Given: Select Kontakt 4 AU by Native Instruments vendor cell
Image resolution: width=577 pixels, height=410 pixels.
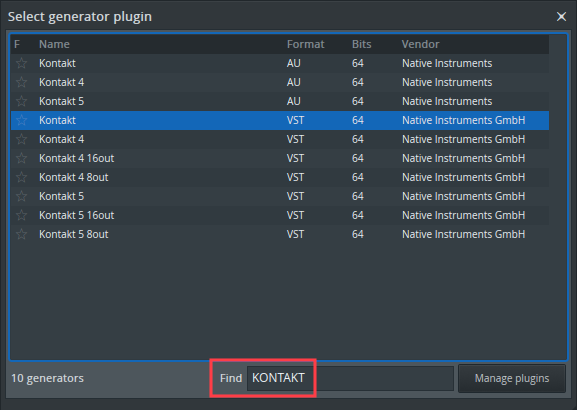Looking at the screenshot, I should pyautogui.click(x=447, y=82).
